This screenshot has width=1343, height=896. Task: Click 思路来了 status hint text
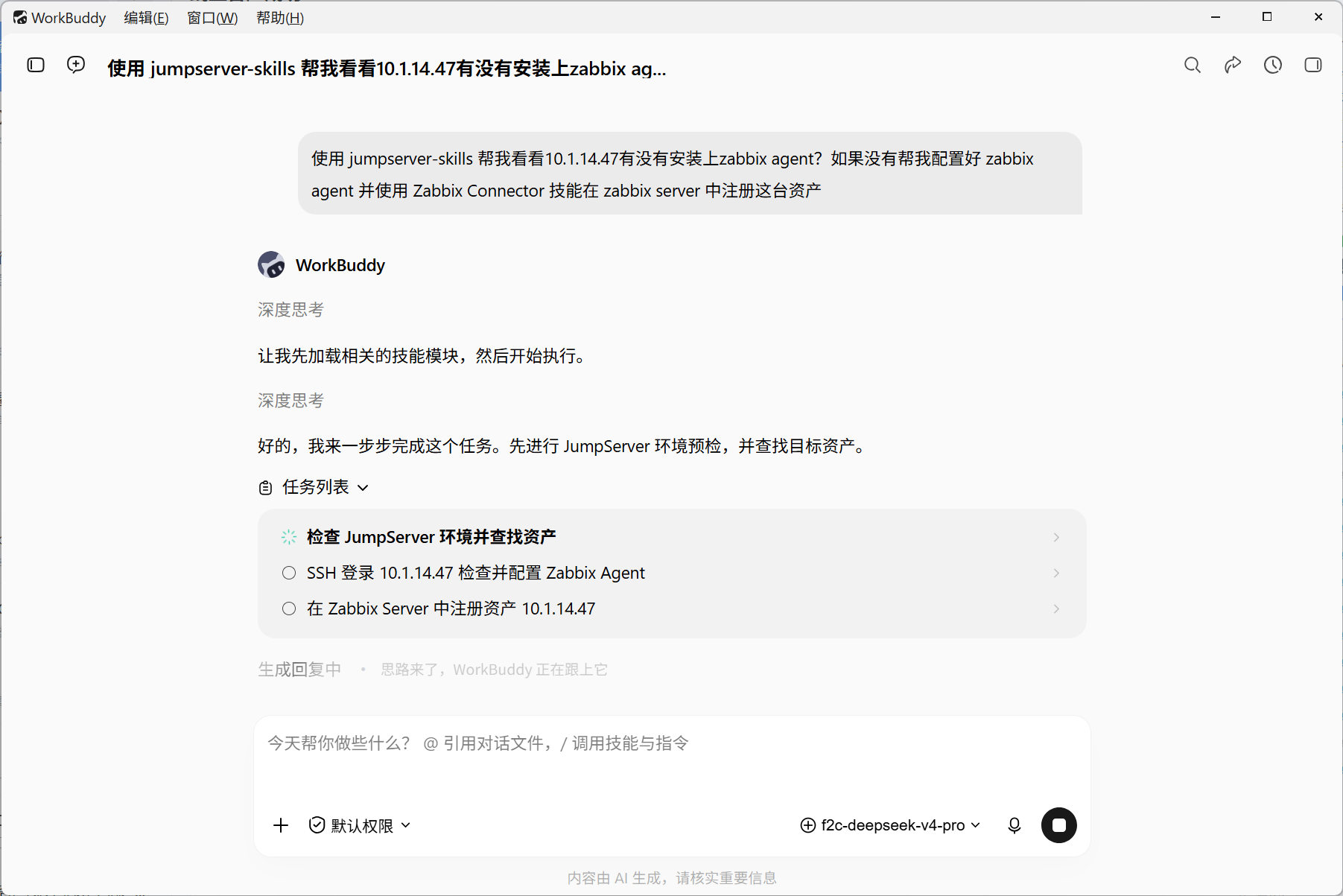point(494,670)
